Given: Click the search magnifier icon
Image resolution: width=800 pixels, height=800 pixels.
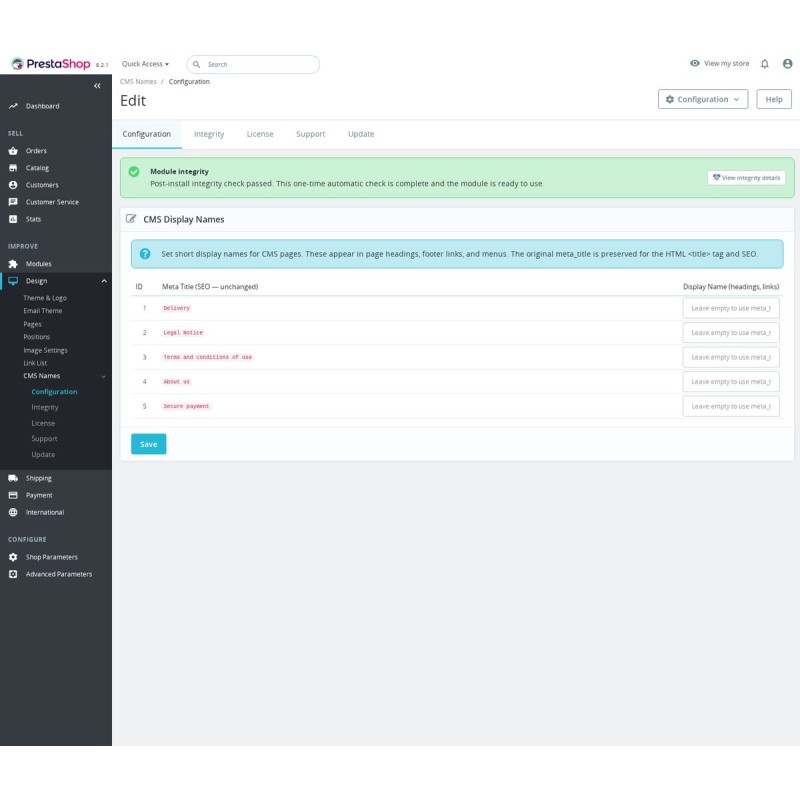Looking at the screenshot, I should coord(196,65).
